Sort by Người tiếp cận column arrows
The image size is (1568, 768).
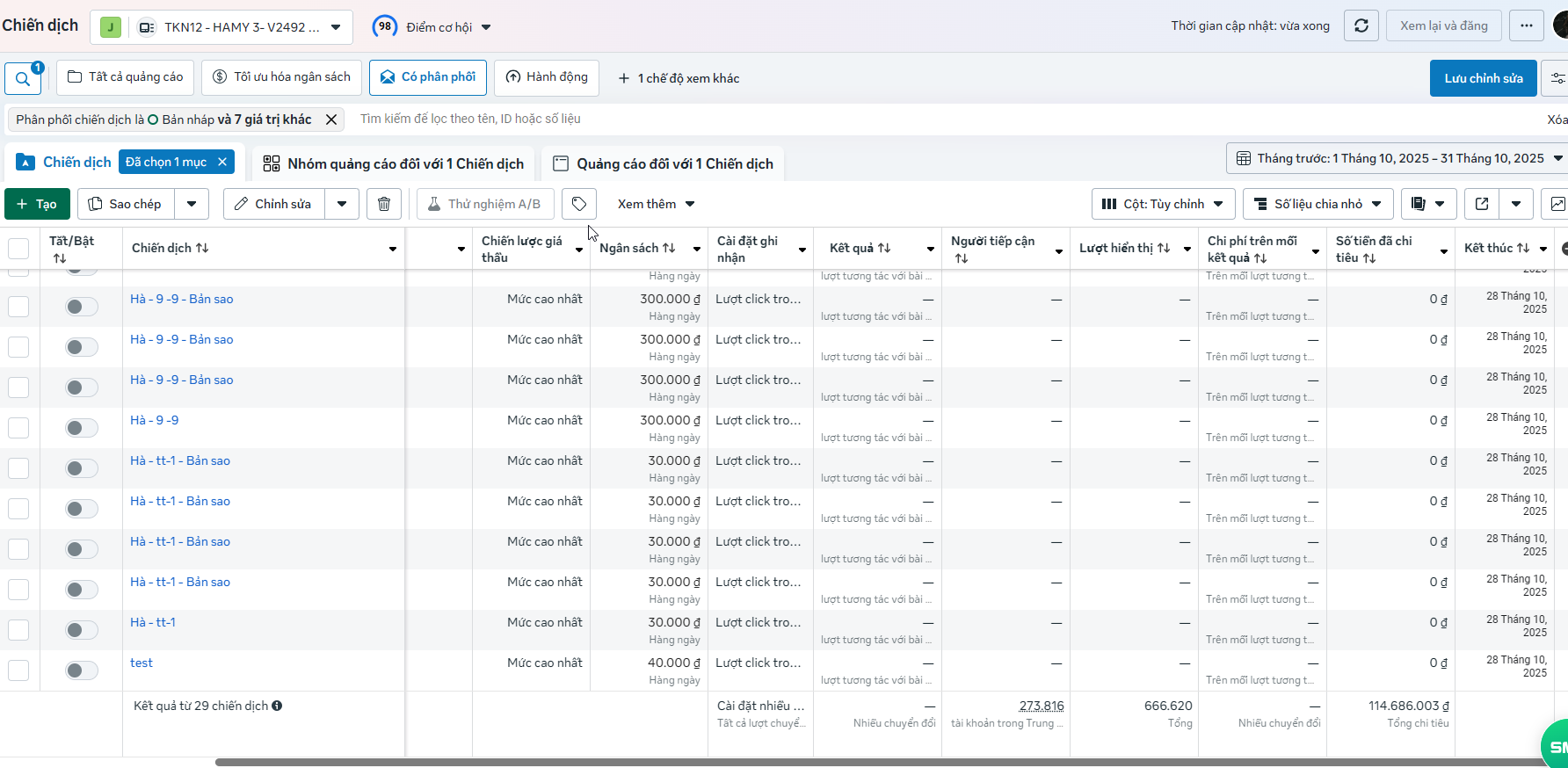[962, 258]
